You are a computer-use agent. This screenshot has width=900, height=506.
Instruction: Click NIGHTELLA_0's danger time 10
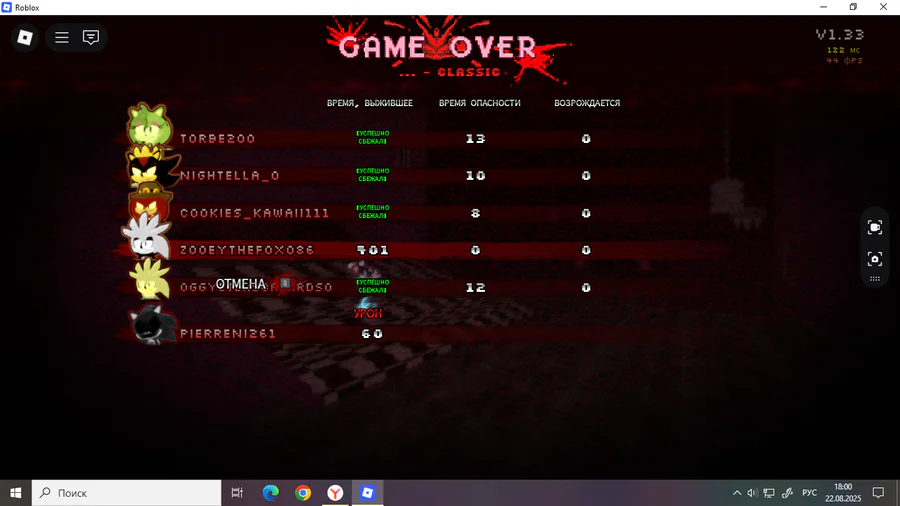pos(475,176)
